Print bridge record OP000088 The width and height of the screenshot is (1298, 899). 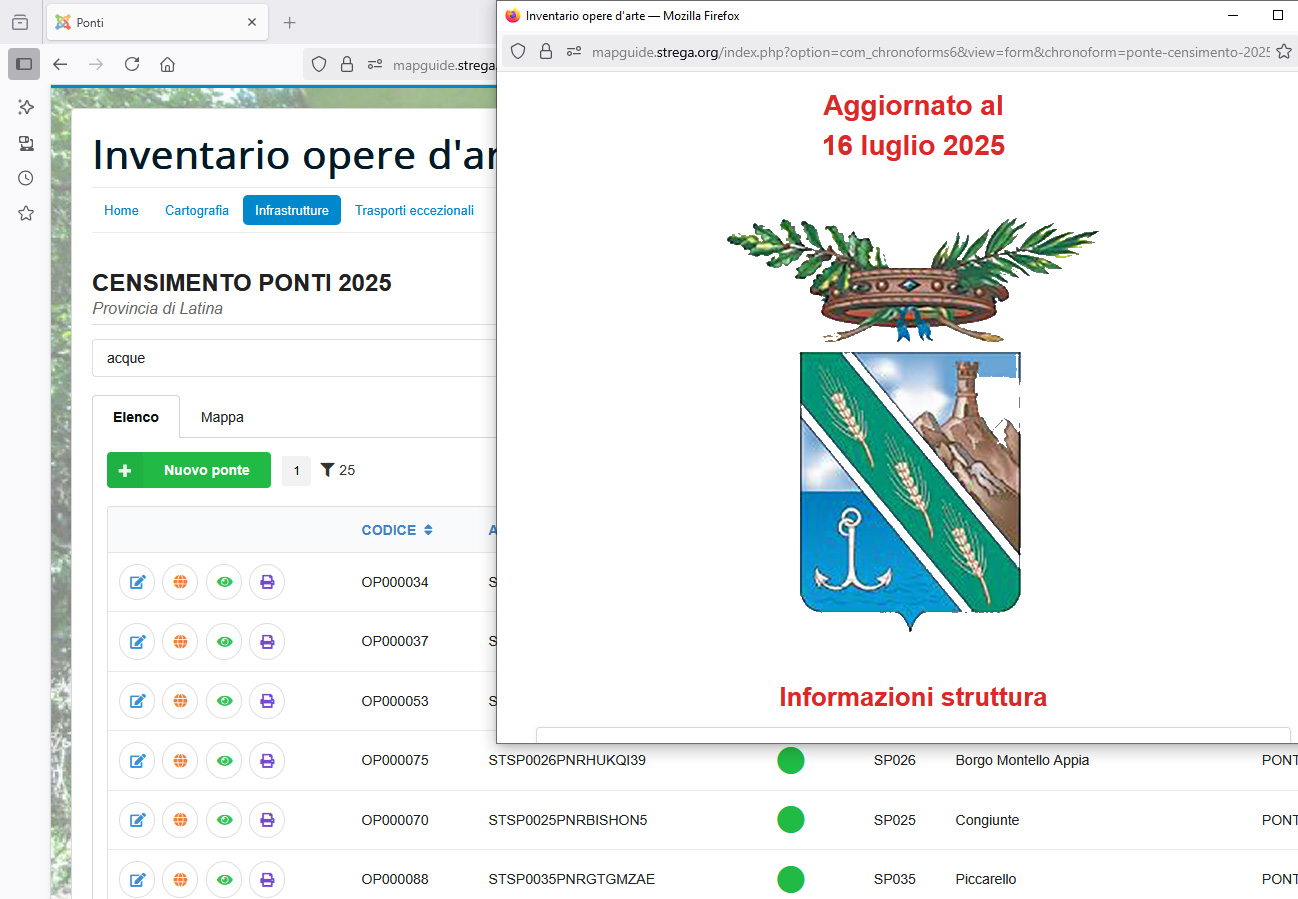click(x=267, y=879)
